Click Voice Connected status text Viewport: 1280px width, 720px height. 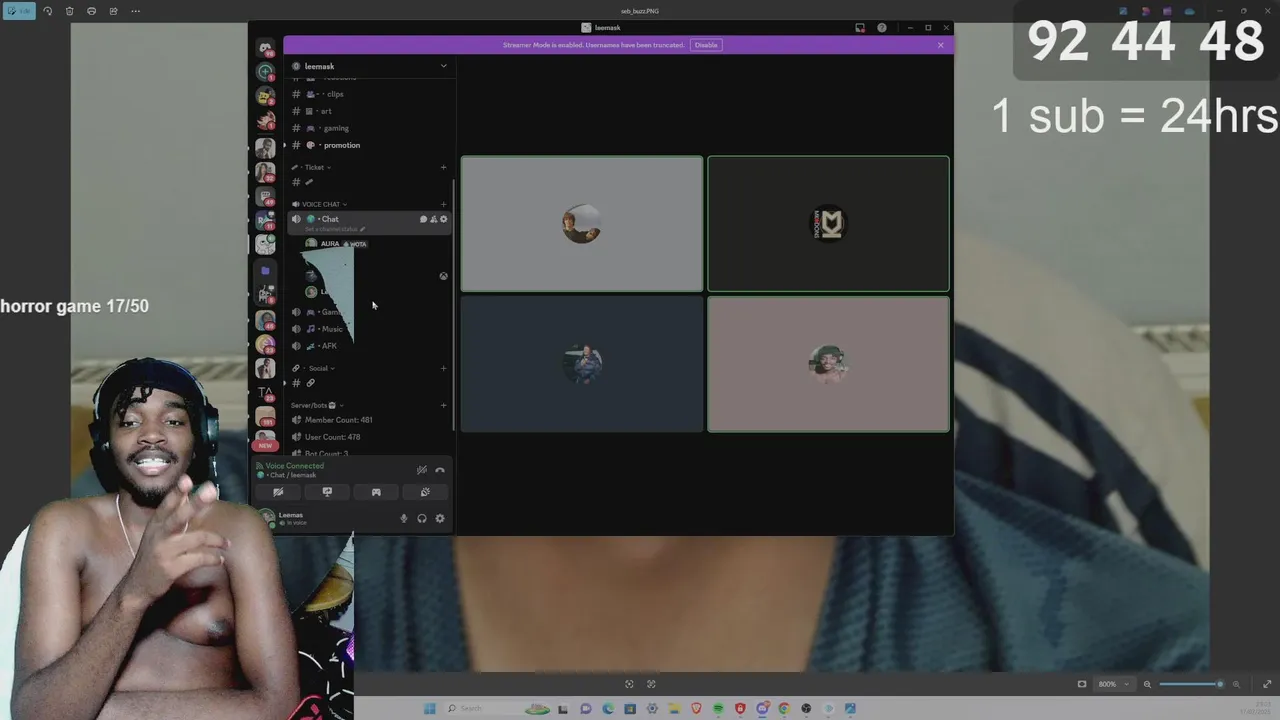point(294,466)
